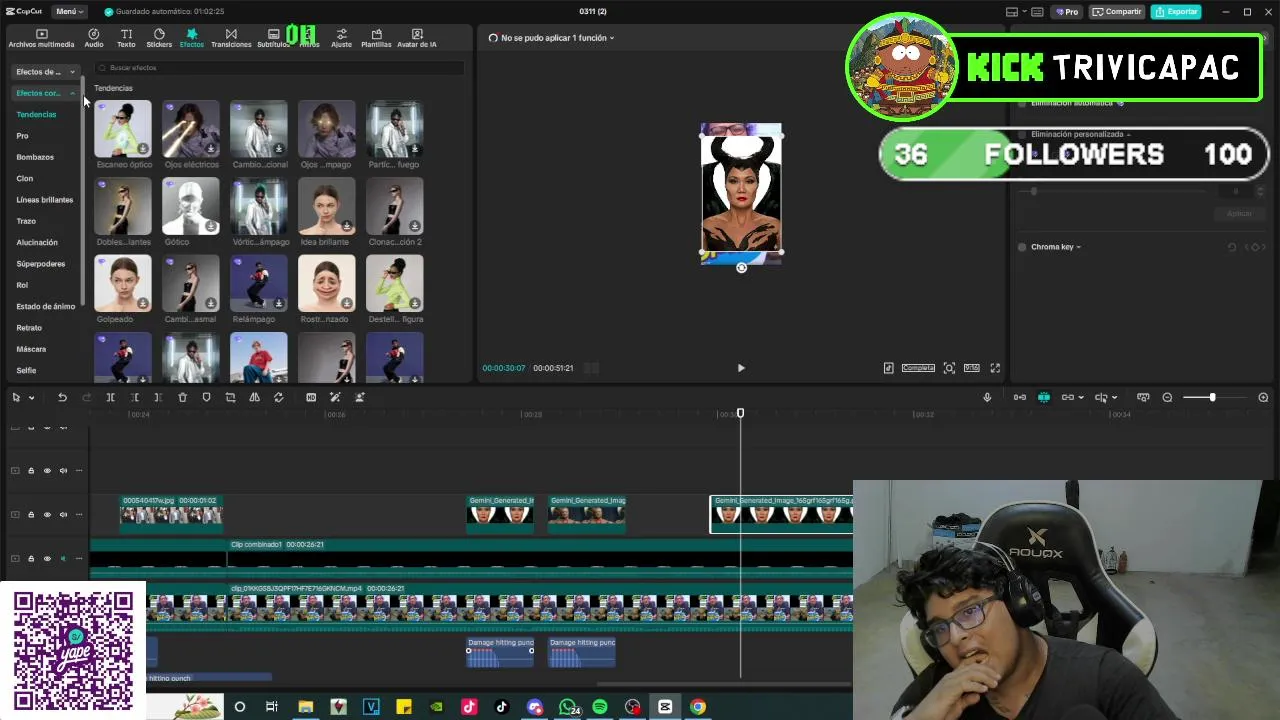Viewport: 1280px width, 720px height.
Task: Undo the last action
Action: tap(62, 397)
